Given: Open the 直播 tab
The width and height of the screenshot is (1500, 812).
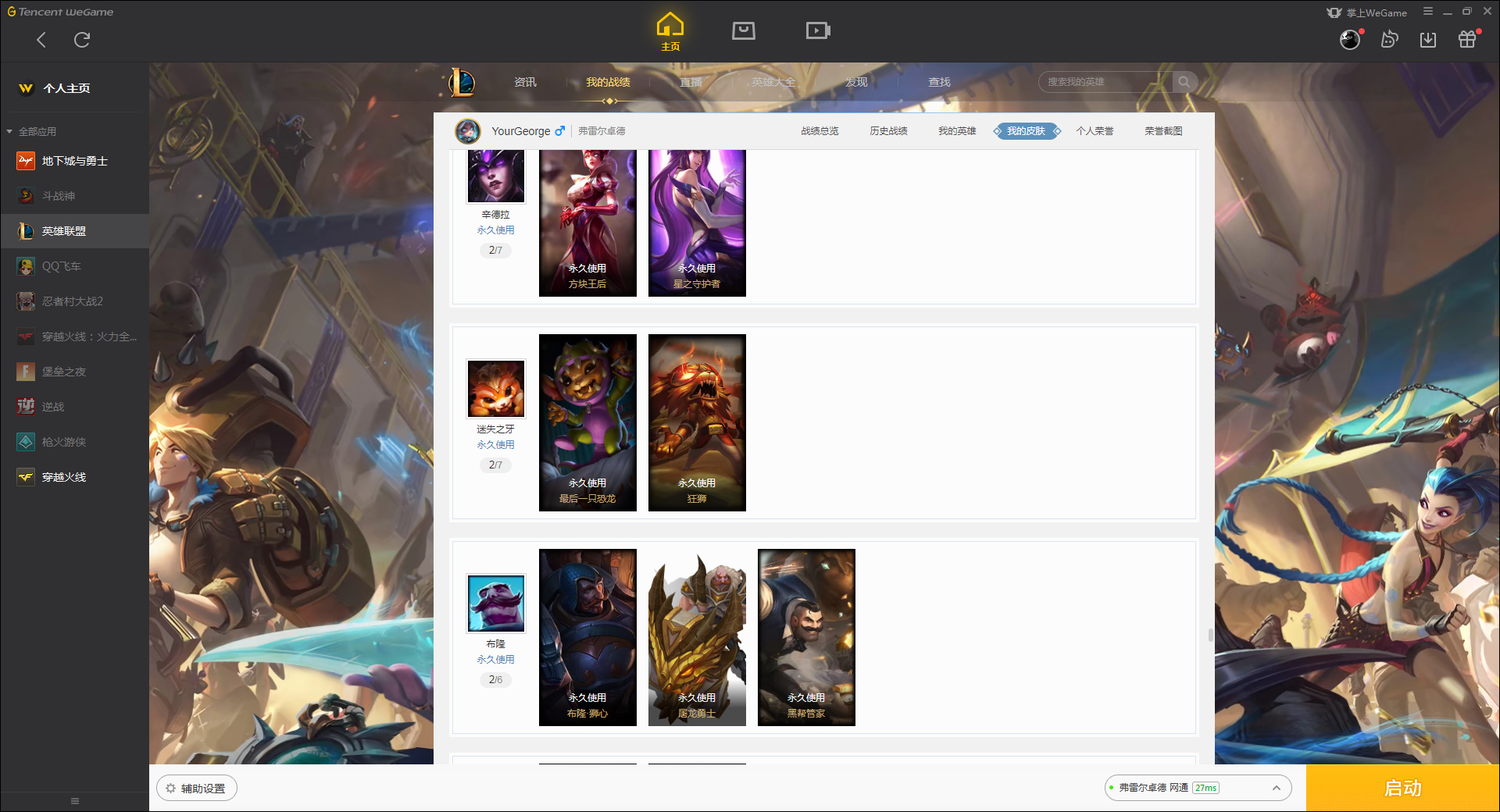Looking at the screenshot, I should (691, 82).
